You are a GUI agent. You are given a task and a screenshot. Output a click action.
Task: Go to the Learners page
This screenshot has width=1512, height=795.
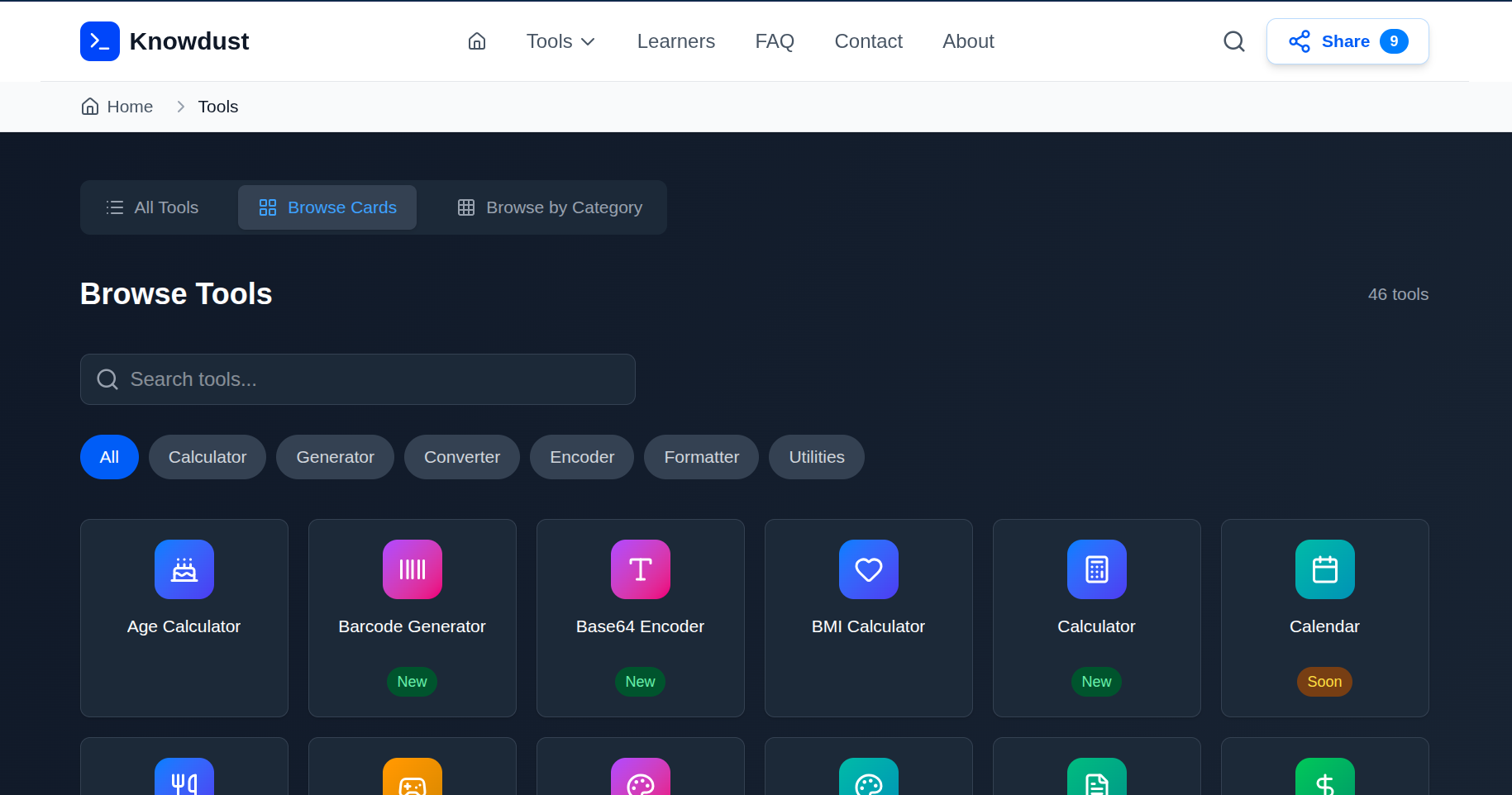(x=676, y=41)
